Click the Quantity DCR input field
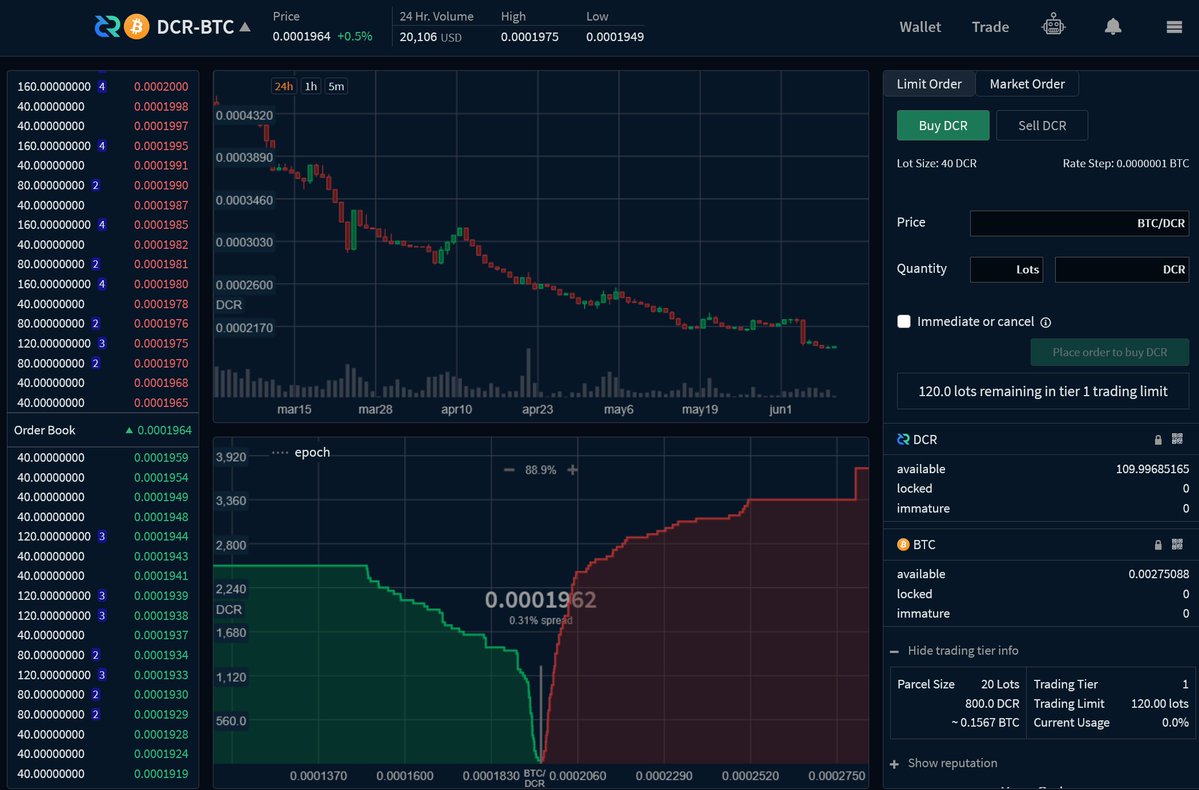 [1122, 269]
